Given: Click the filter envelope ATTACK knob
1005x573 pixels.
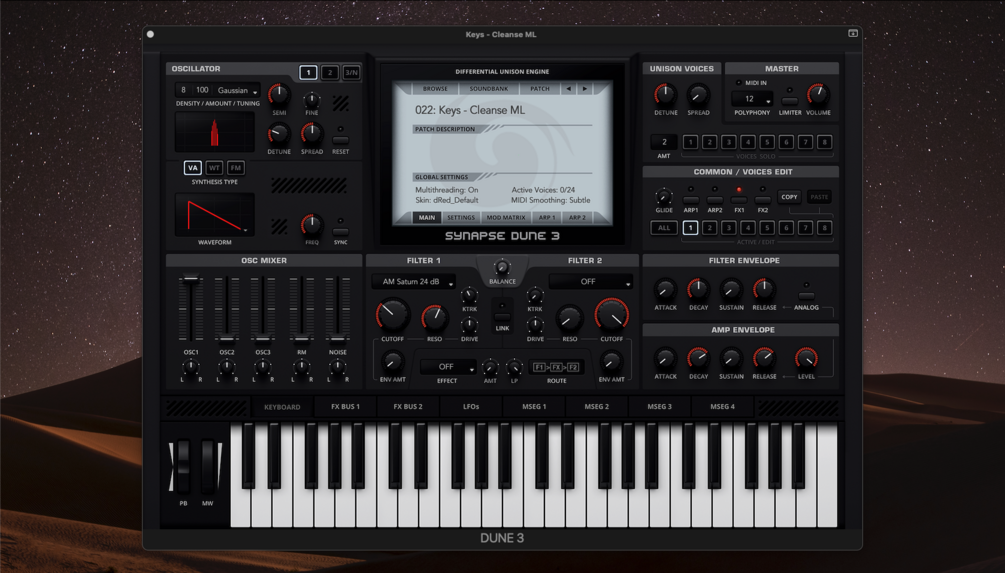Looking at the screenshot, I should [x=665, y=290].
